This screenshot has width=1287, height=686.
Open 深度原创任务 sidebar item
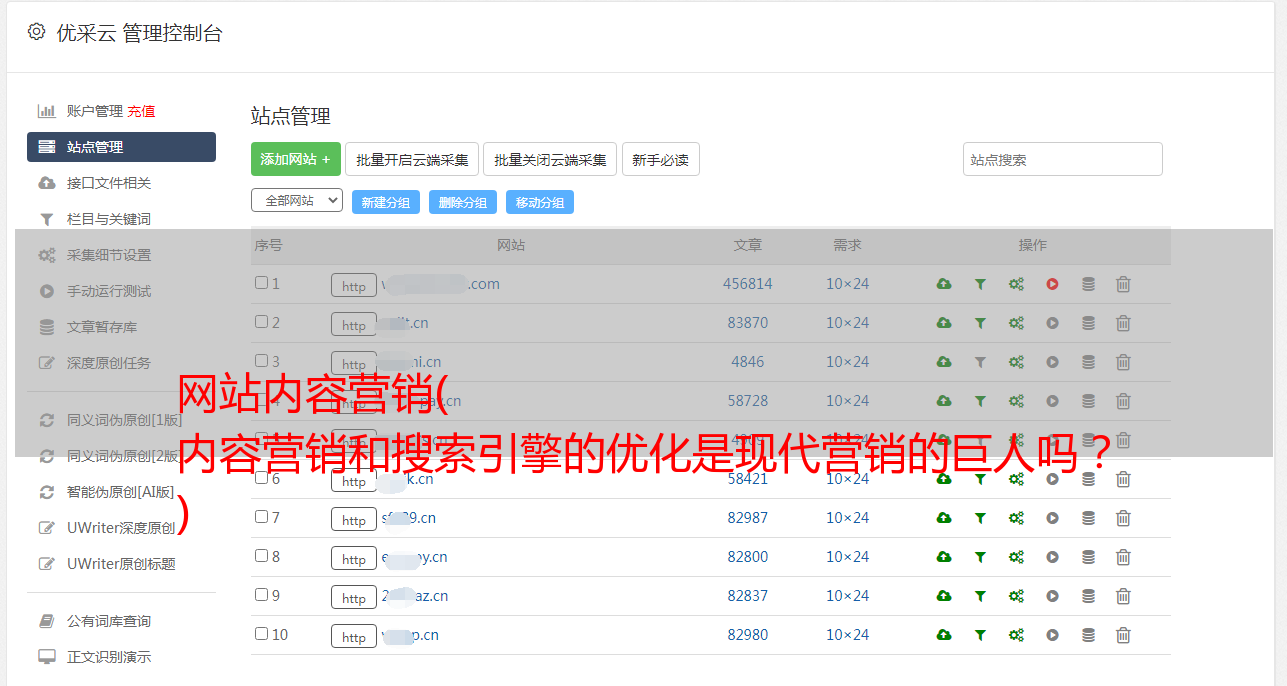click(109, 363)
